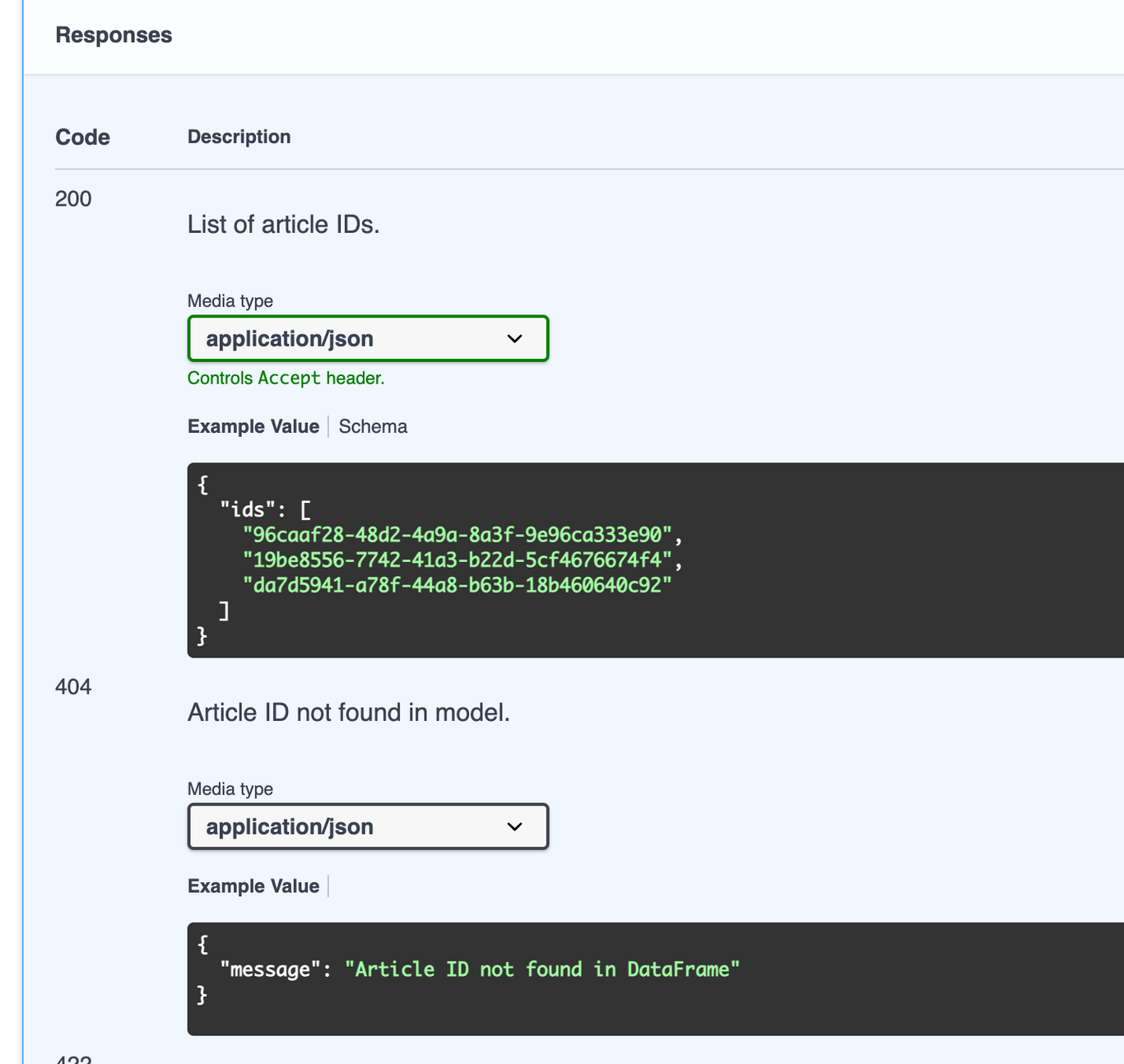Screen dimensions: 1124x1064
Task: Click the 404 status code label
Action: point(73,686)
